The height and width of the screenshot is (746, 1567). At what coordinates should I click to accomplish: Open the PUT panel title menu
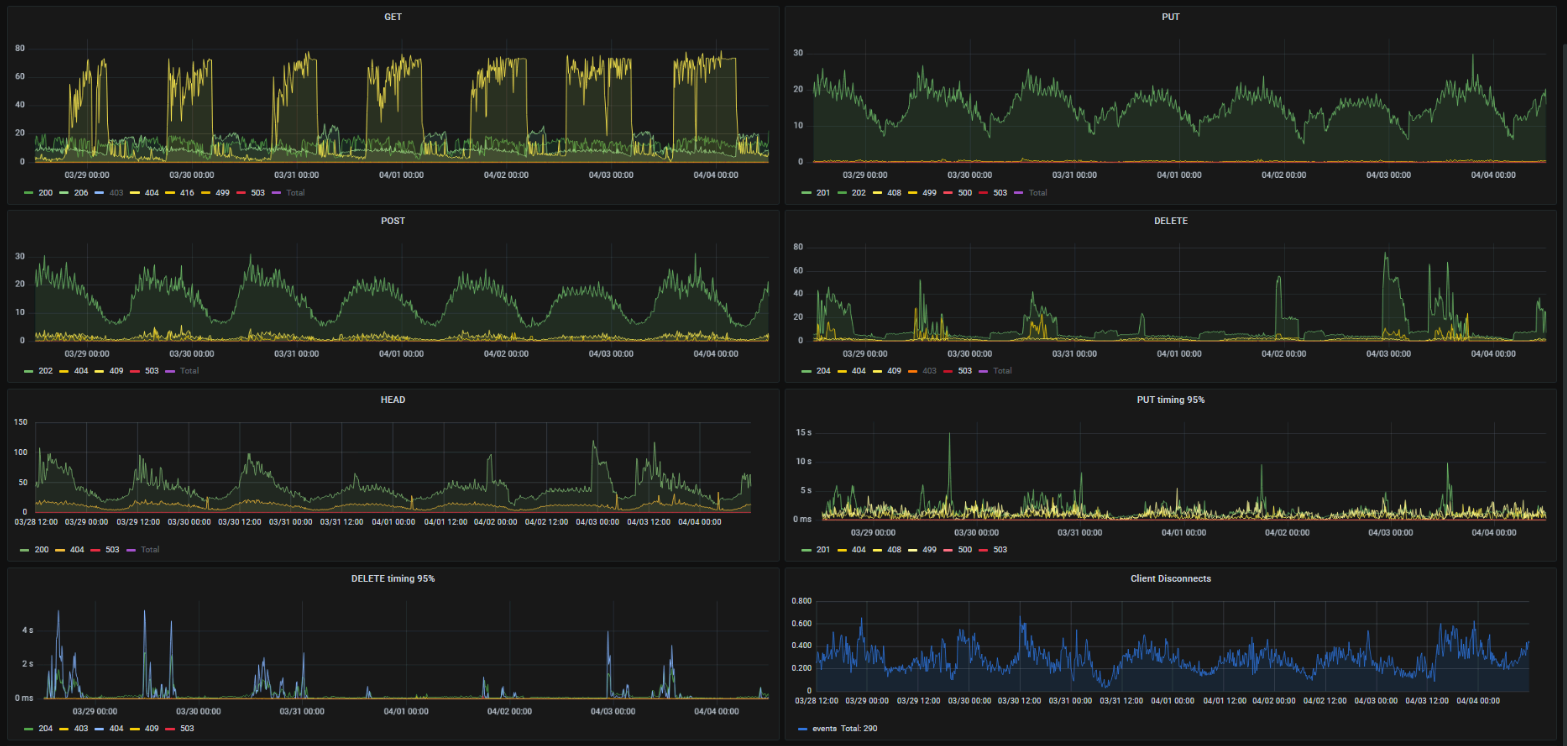[1171, 17]
